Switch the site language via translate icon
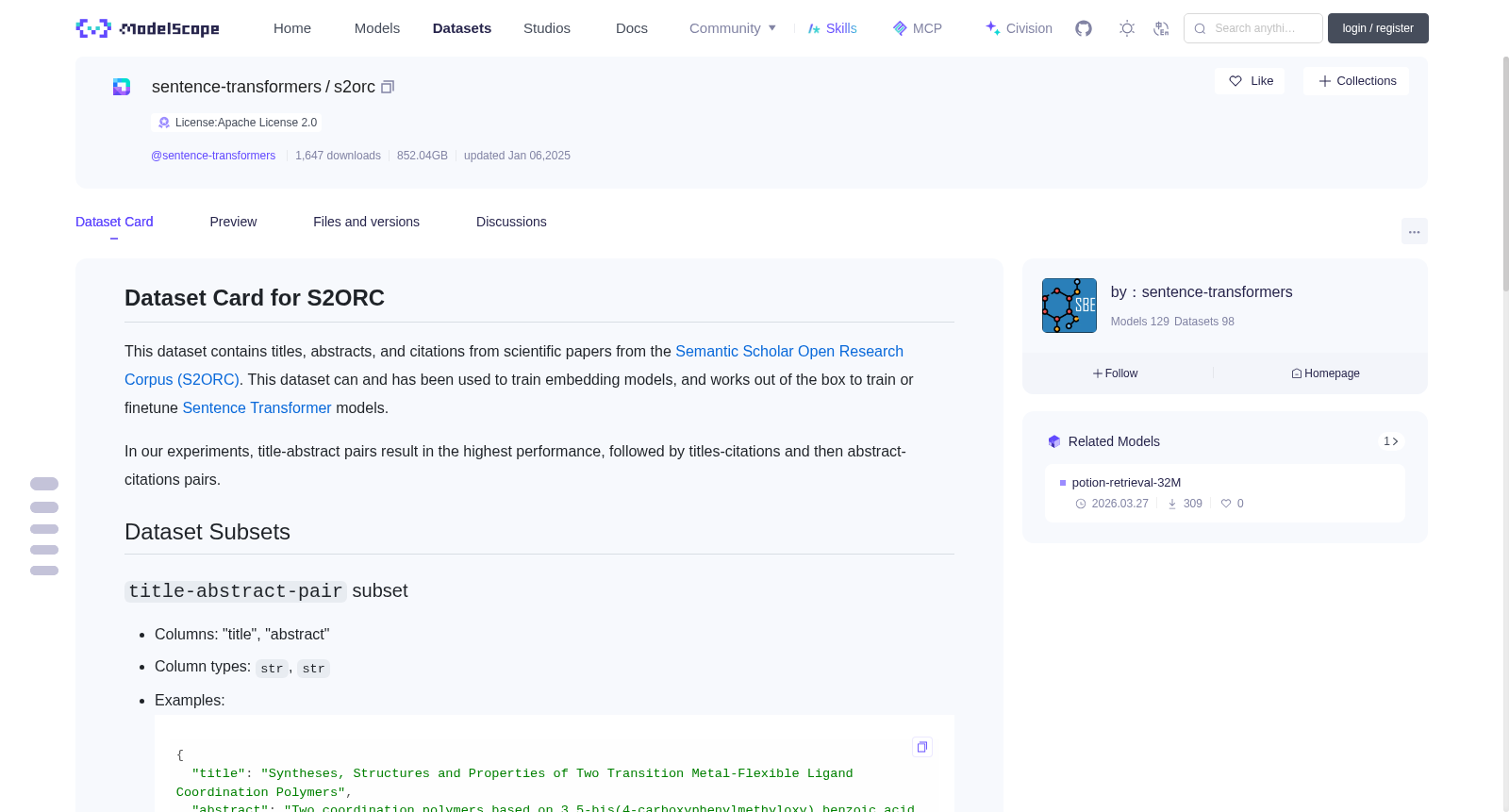Screen dimensions: 1509x812 [1161, 28]
